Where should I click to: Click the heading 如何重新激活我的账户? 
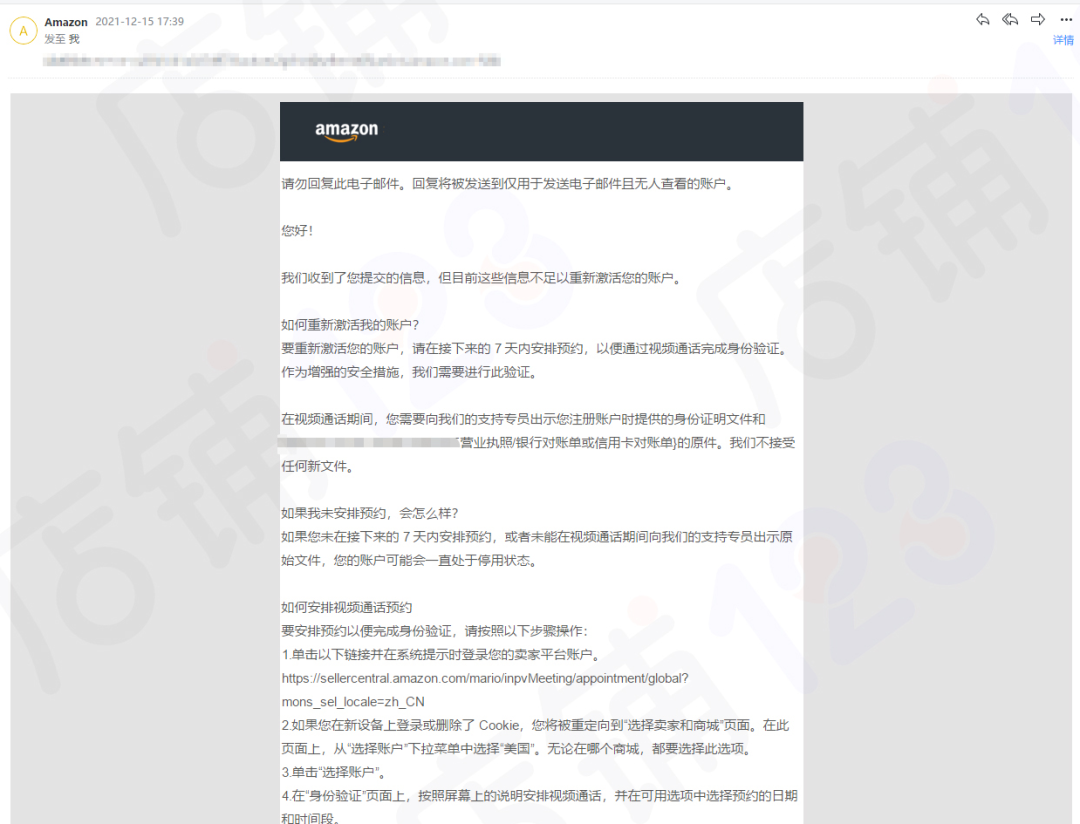(x=348, y=322)
